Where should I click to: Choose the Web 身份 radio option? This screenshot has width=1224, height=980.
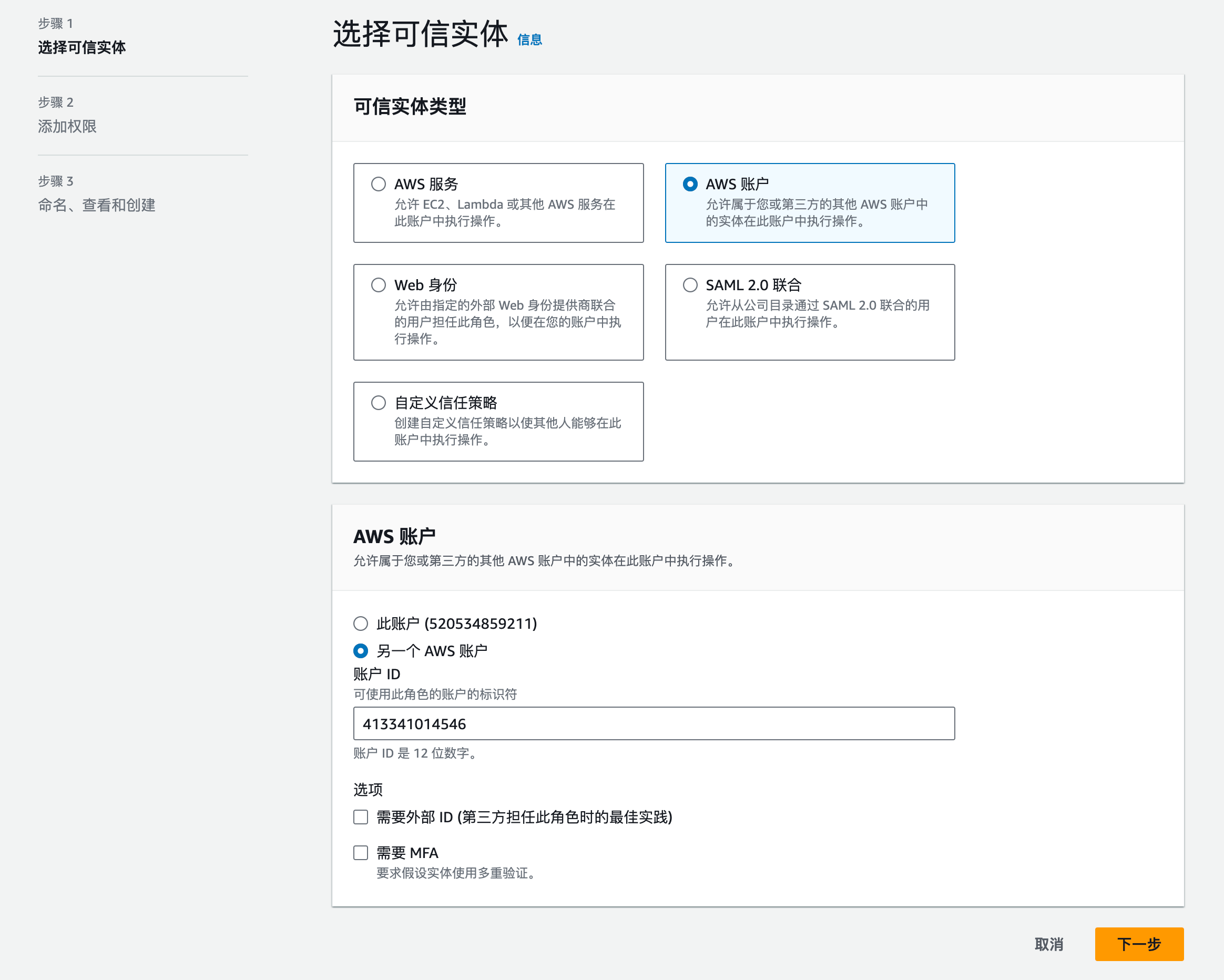click(378, 285)
